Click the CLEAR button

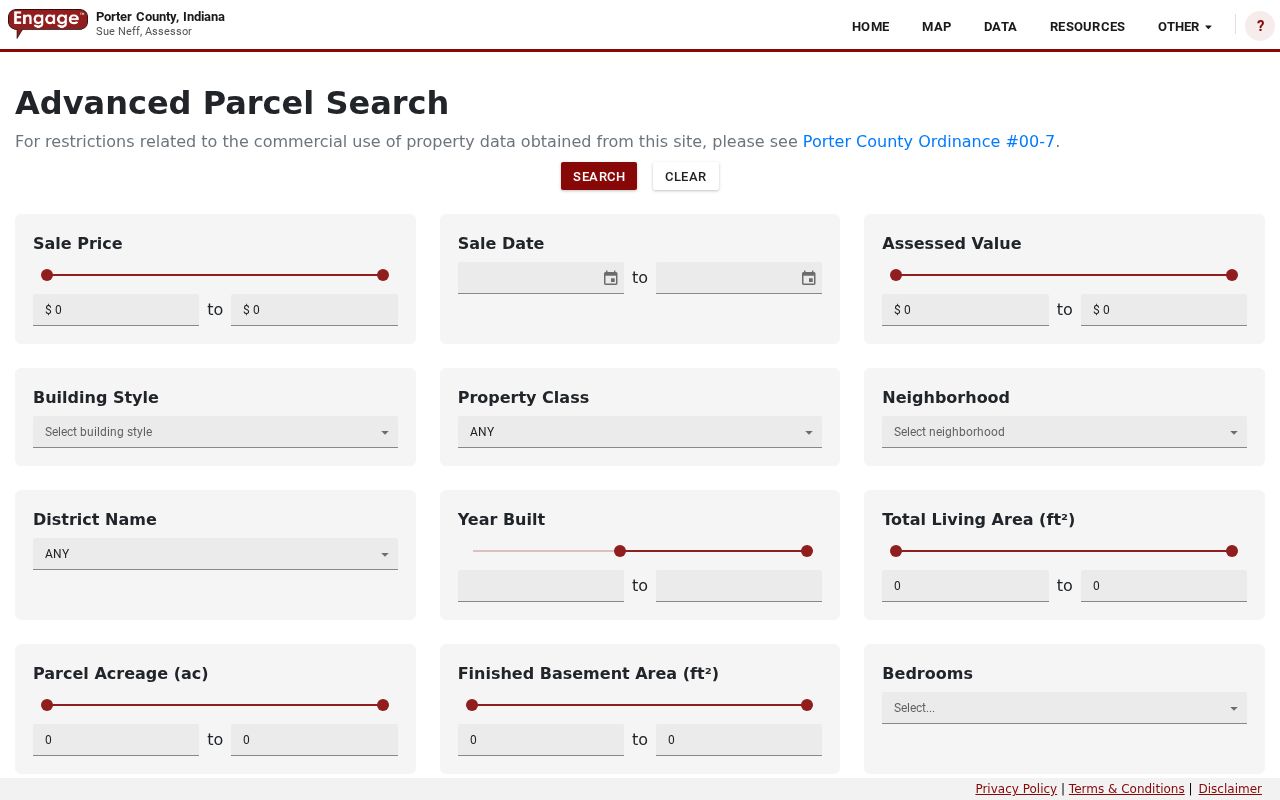686,176
